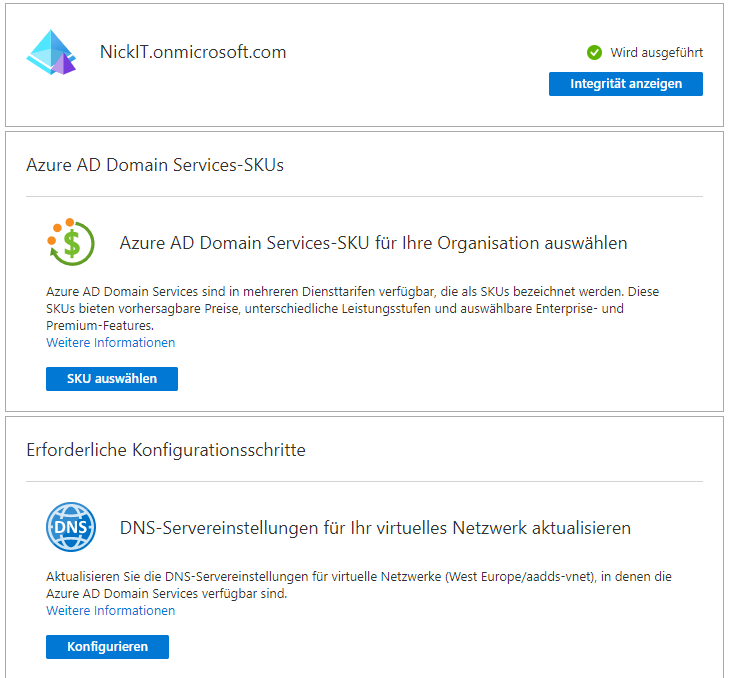730x678 pixels.
Task: Click the SKU dollar sign icon
Action: 71,242
